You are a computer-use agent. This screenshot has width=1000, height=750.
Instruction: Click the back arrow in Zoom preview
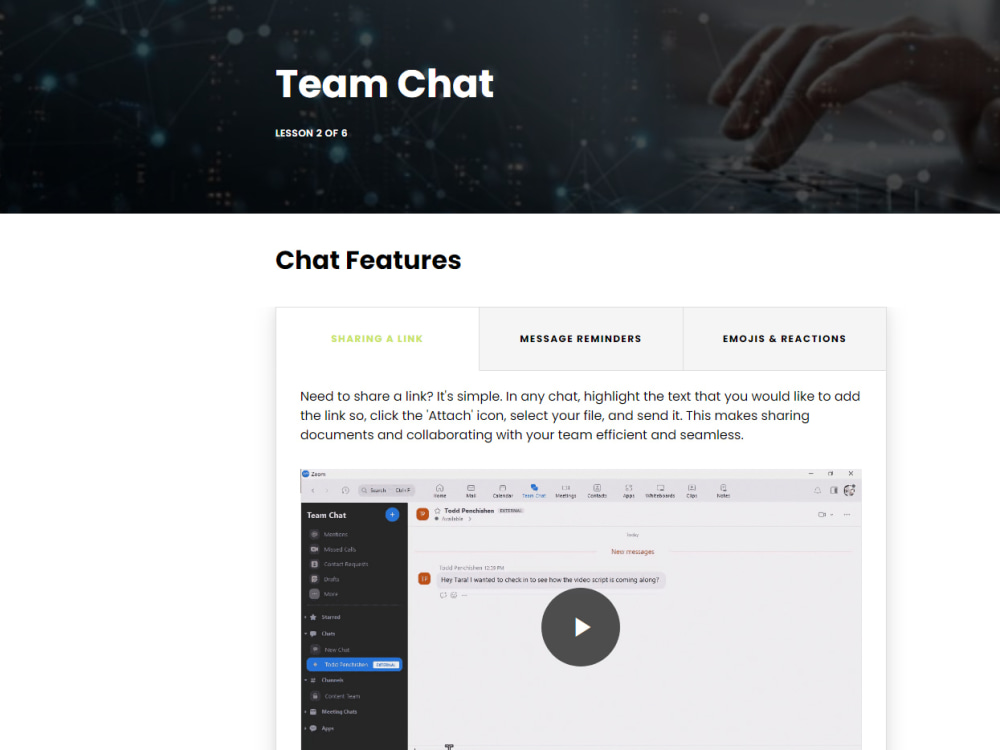(312, 490)
